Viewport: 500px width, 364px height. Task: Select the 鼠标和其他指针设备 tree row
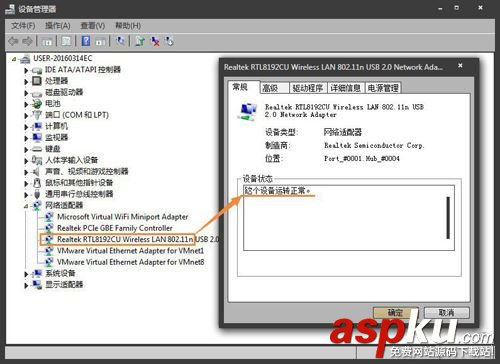(x=79, y=183)
